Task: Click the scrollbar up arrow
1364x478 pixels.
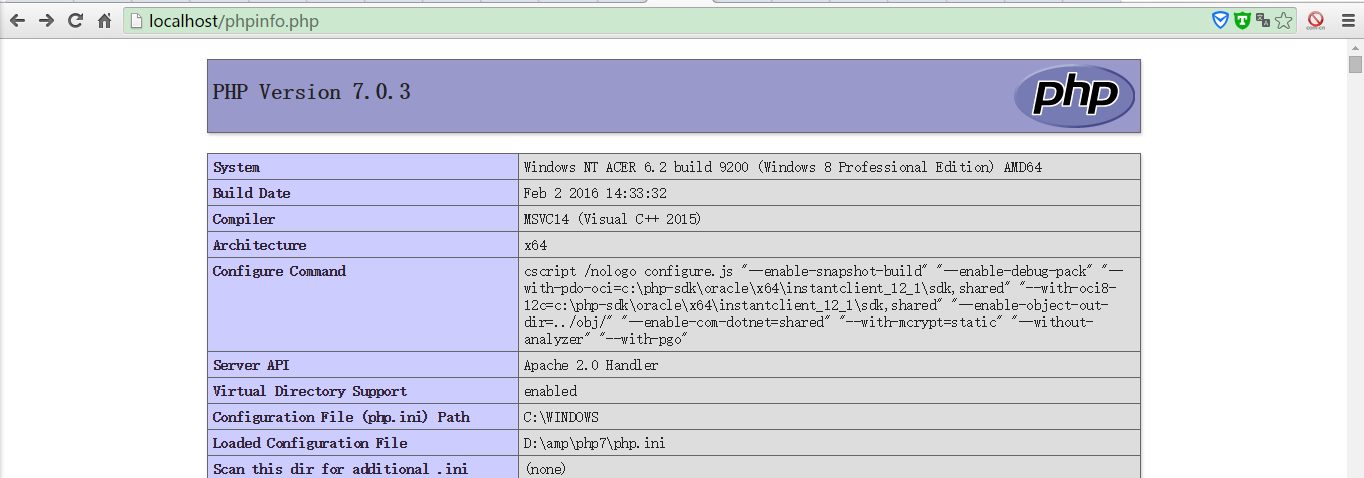Action: tap(1355, 47)
